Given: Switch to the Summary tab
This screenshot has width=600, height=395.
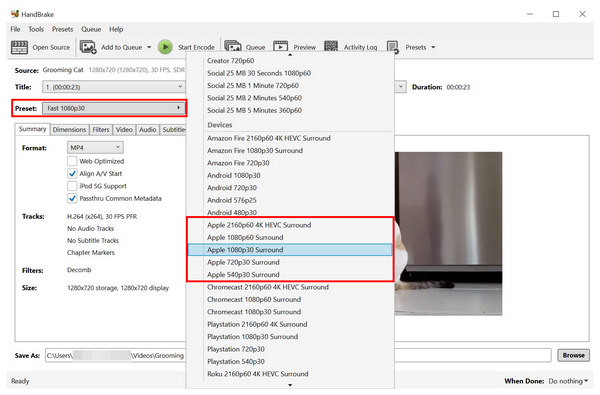Looking at the screenshot, I should tap(33, 129).
